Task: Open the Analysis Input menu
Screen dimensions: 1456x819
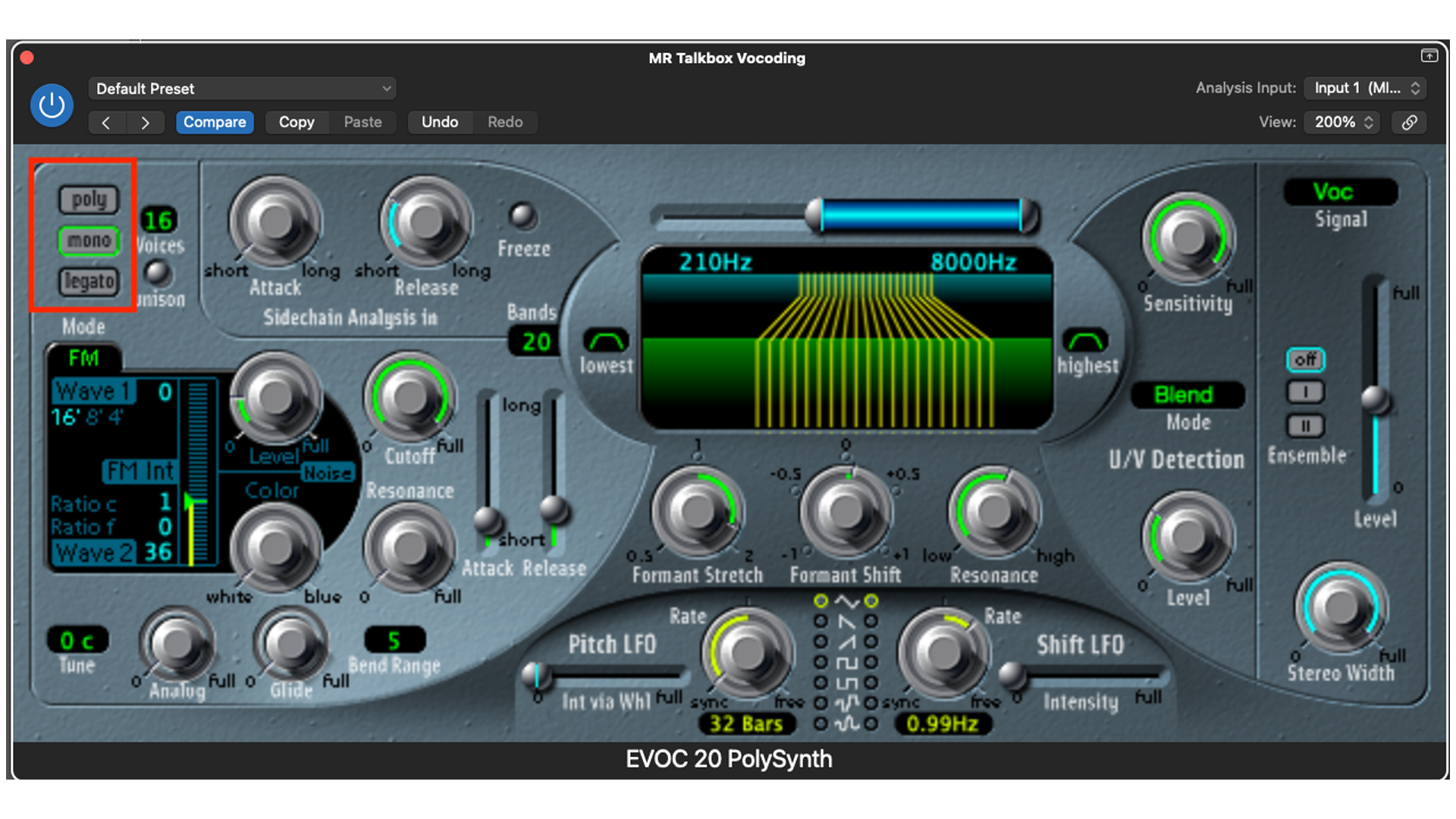Action: pos(1365,88)
